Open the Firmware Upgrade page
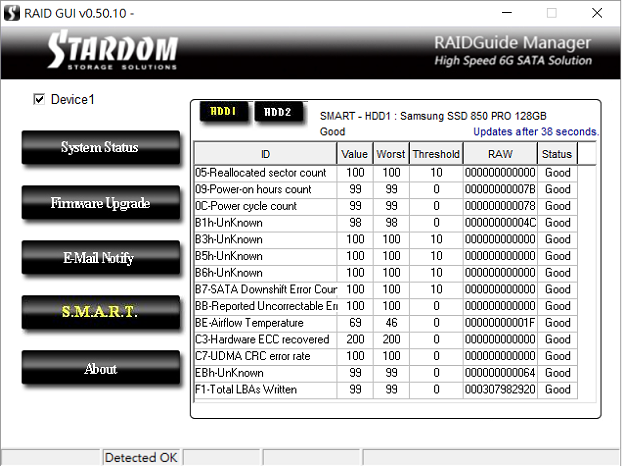622x466 pixels. (x=100, y=203)
